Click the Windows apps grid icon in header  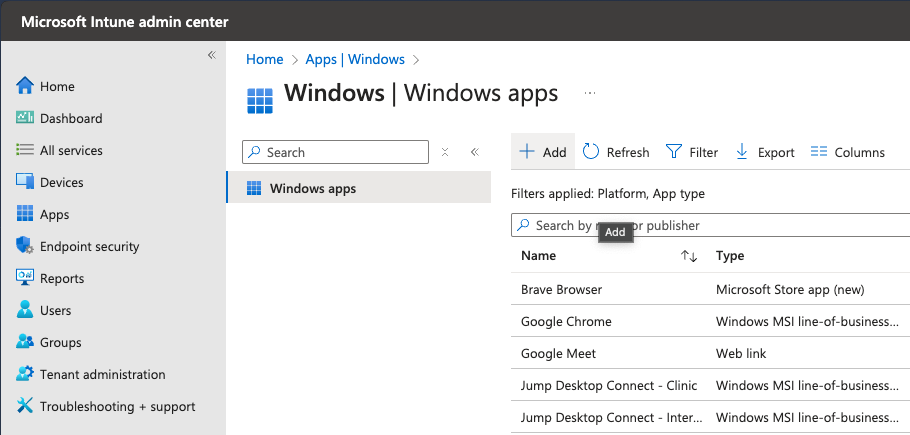pos(259,101)
